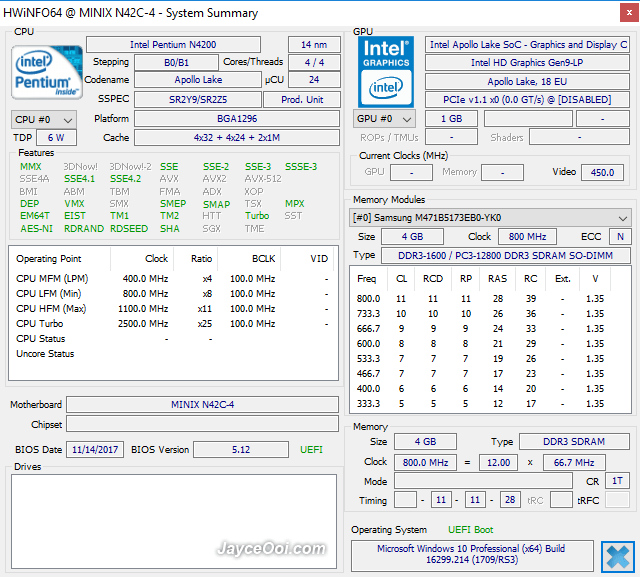Click the Timing value 28
This screenshot has width=640, height=577.
coord(510,500)
